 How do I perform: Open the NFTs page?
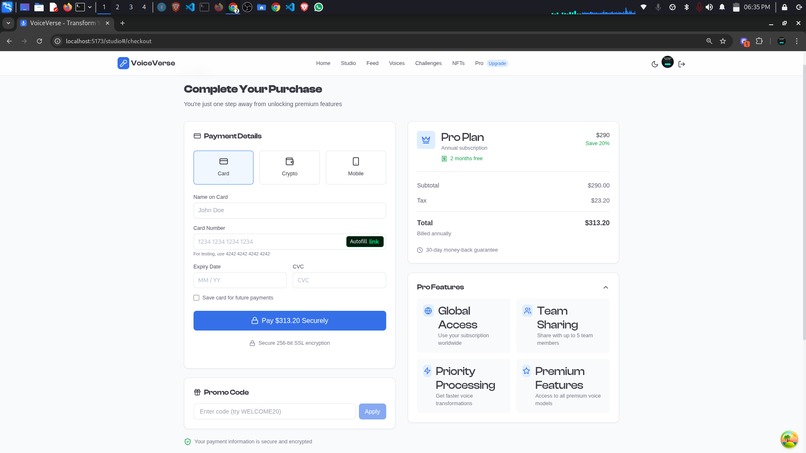[458, 63]
